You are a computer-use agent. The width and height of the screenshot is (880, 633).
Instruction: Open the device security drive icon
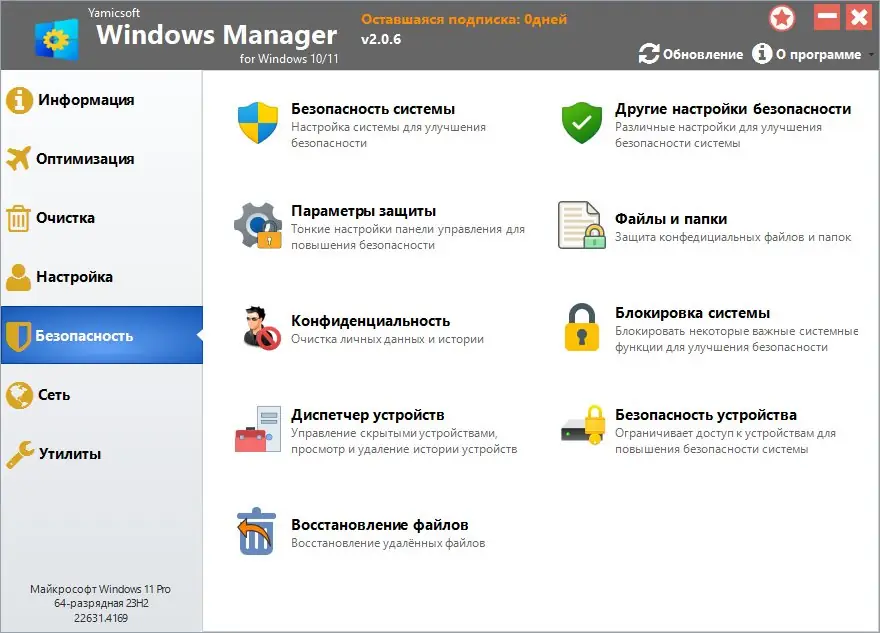click(x=581, y=429)
